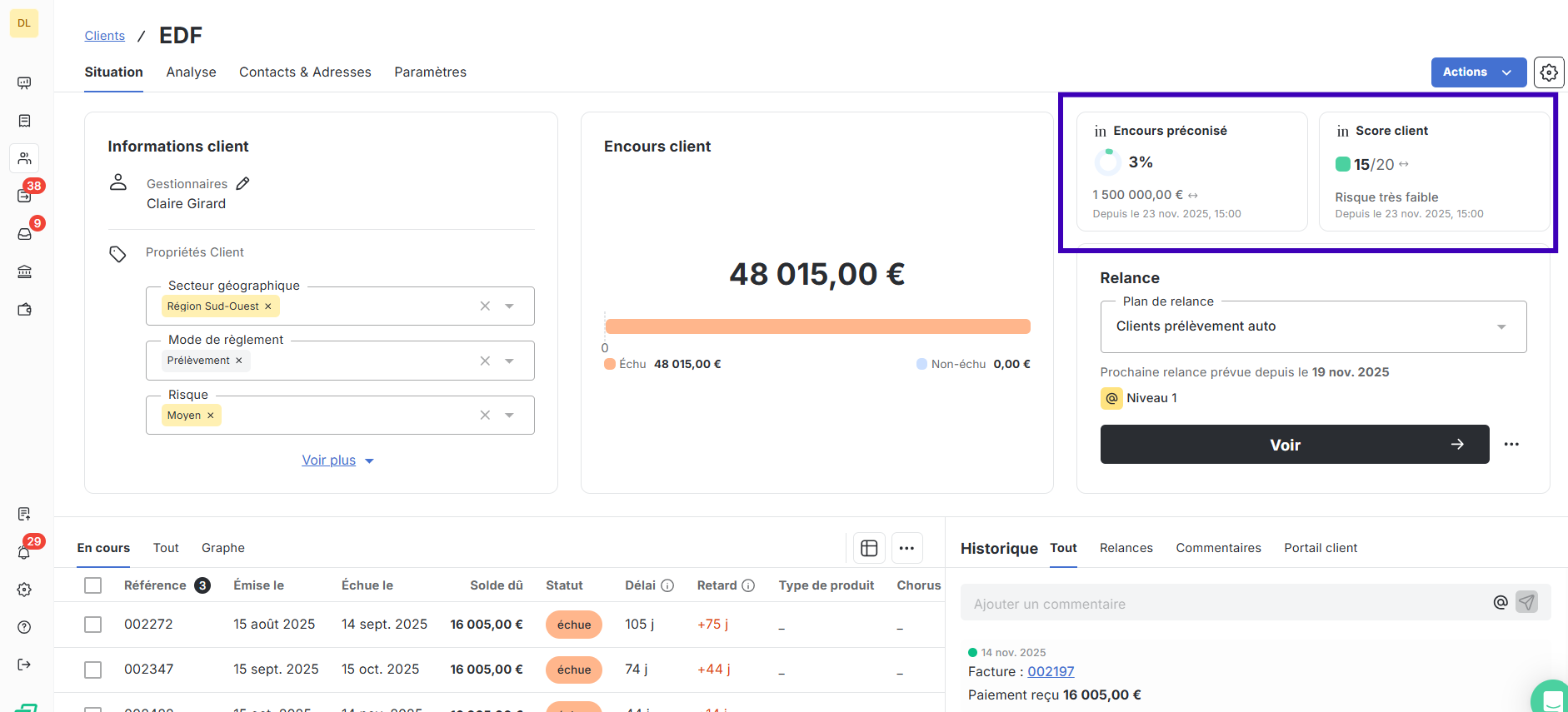1568x712 pixels.
Task: Open page settings gear next to Actions
Action: 1549,72
